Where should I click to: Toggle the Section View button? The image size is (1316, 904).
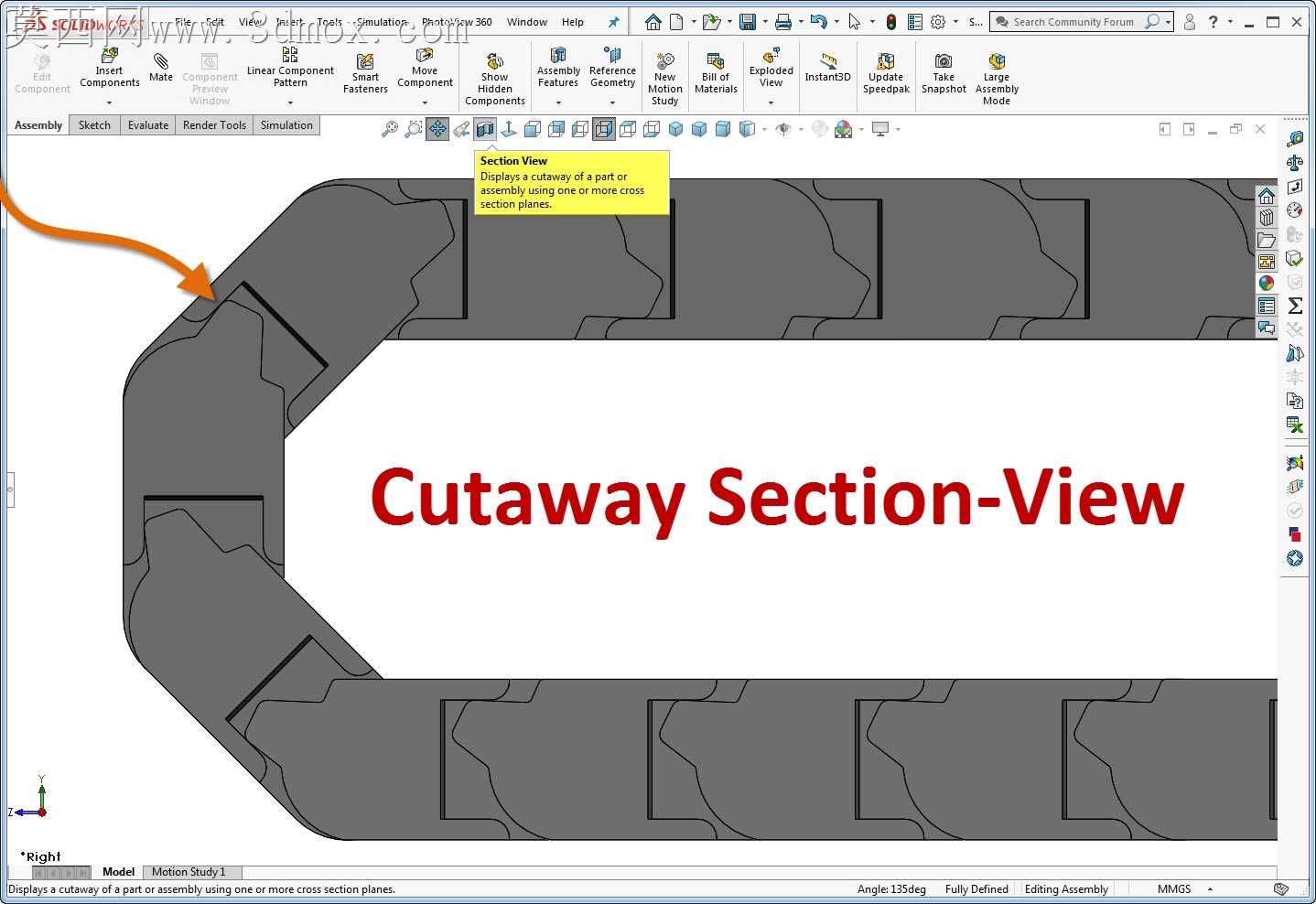(485, 130)
